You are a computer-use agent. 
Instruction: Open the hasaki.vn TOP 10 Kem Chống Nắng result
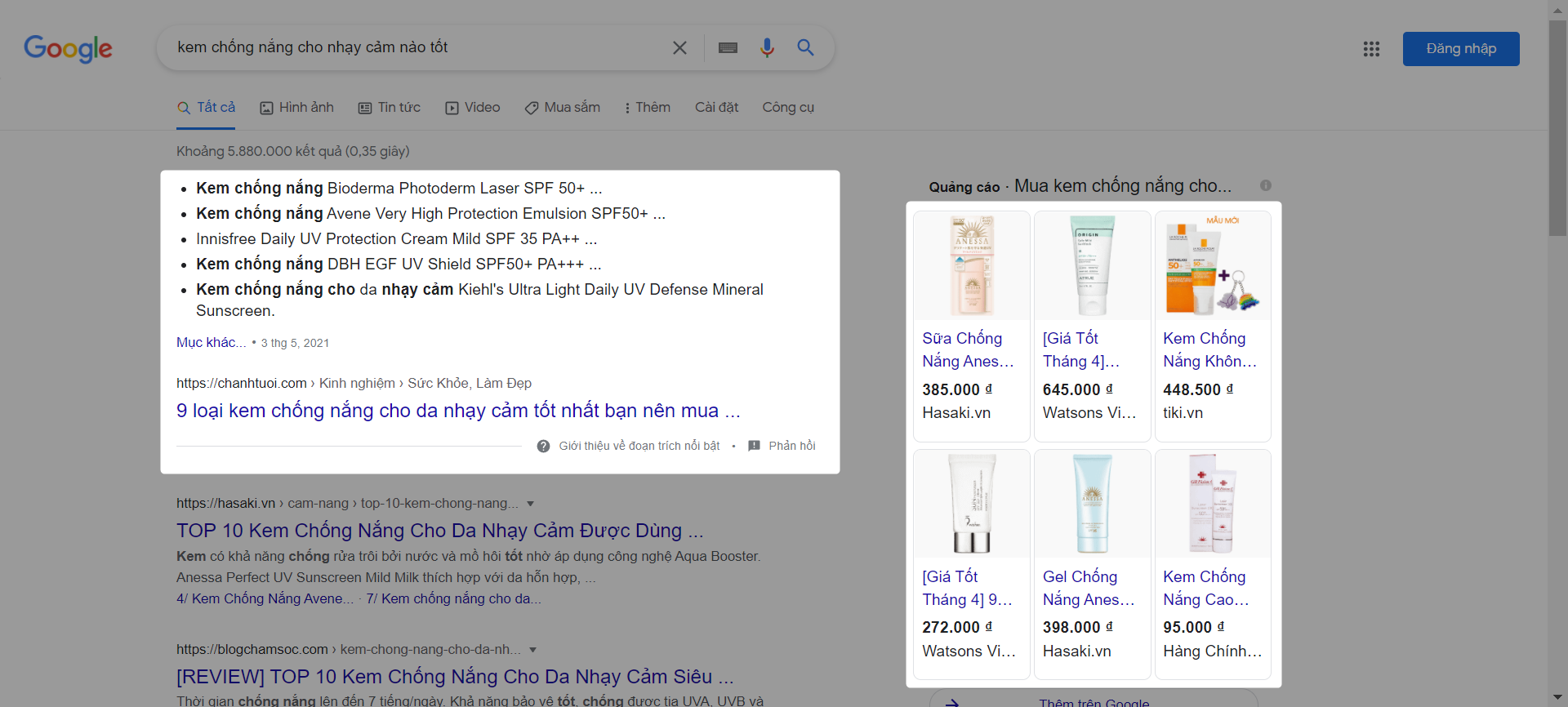pyautogui.click(x=439, y=531)
